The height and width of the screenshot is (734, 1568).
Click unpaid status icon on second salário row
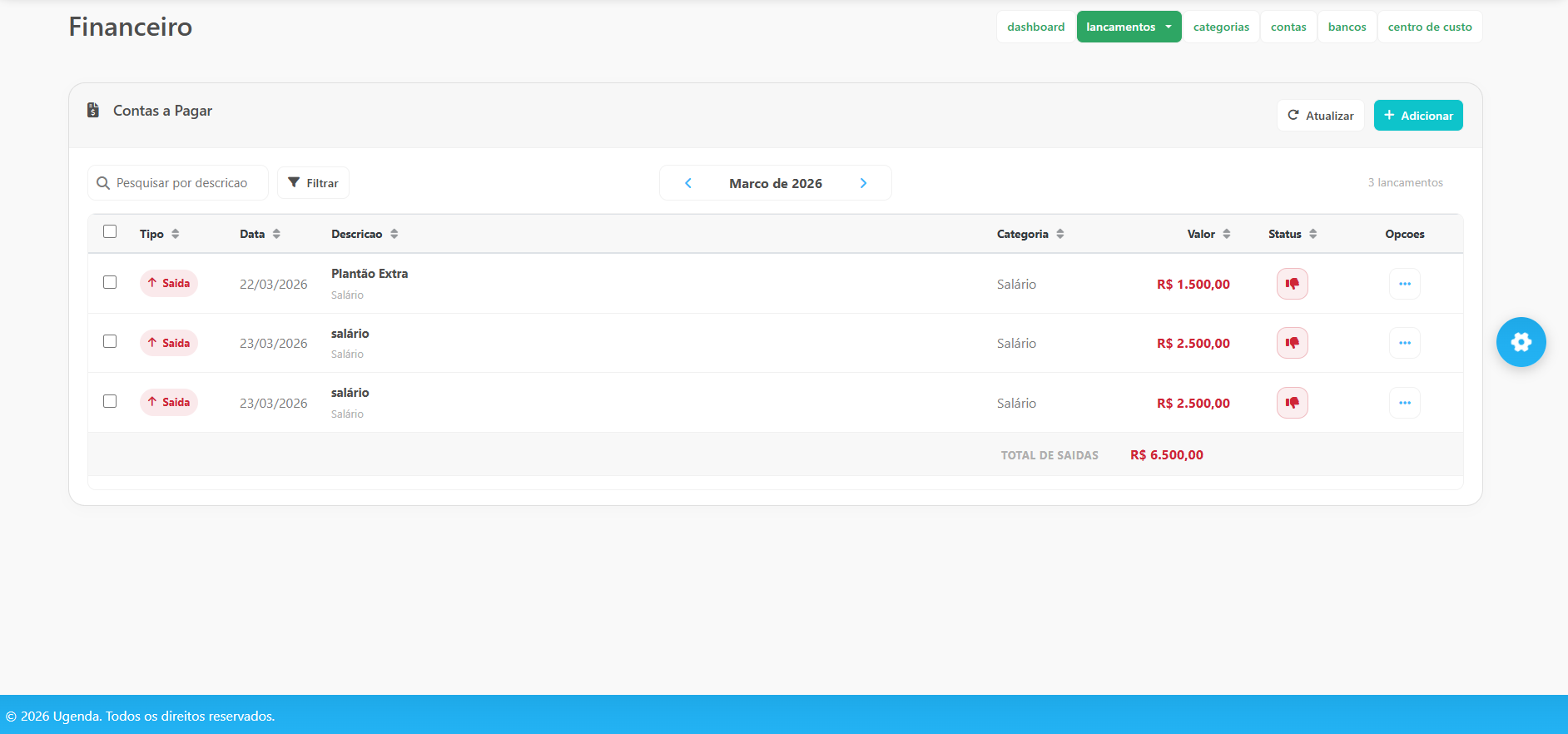[1292, 403]
